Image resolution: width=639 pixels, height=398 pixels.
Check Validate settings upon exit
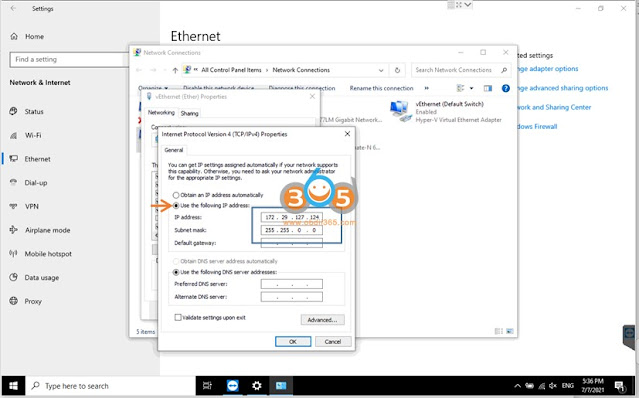click(x=178, y=317)
